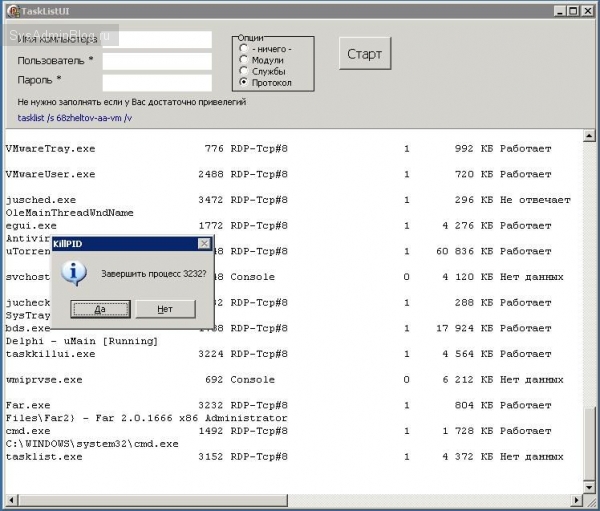Click the 'taskkillui.exe' process name

point(50,354)
